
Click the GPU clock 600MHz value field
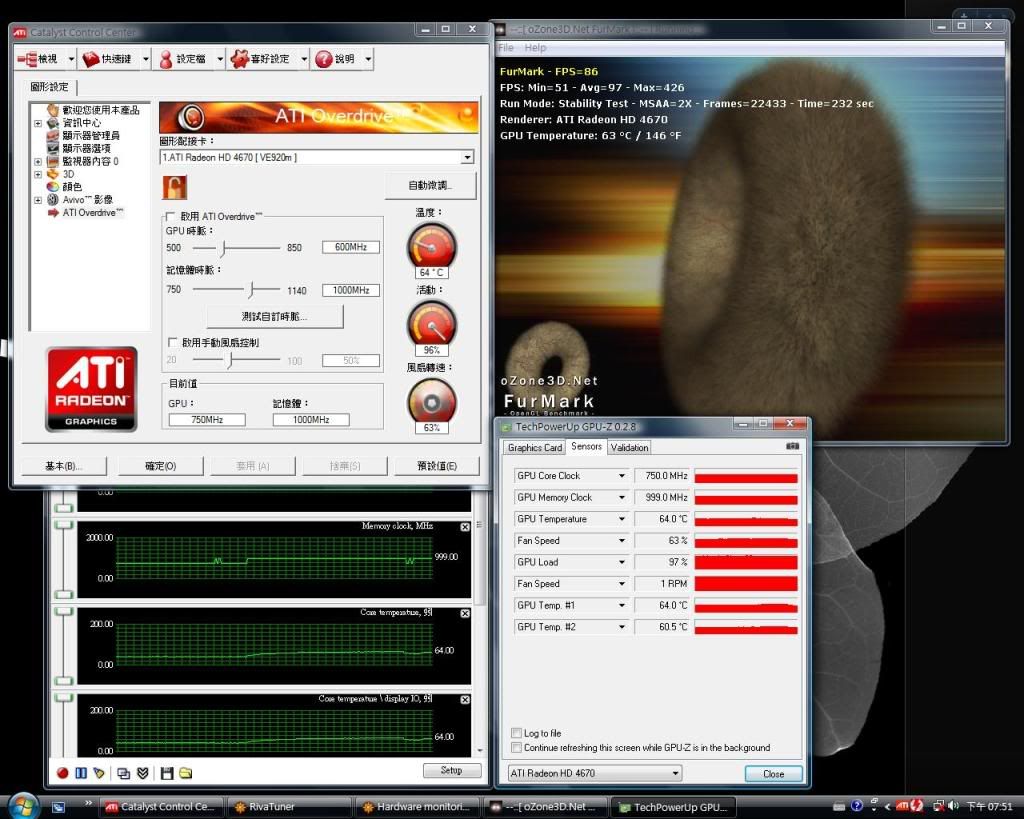(x=351, y=247)
